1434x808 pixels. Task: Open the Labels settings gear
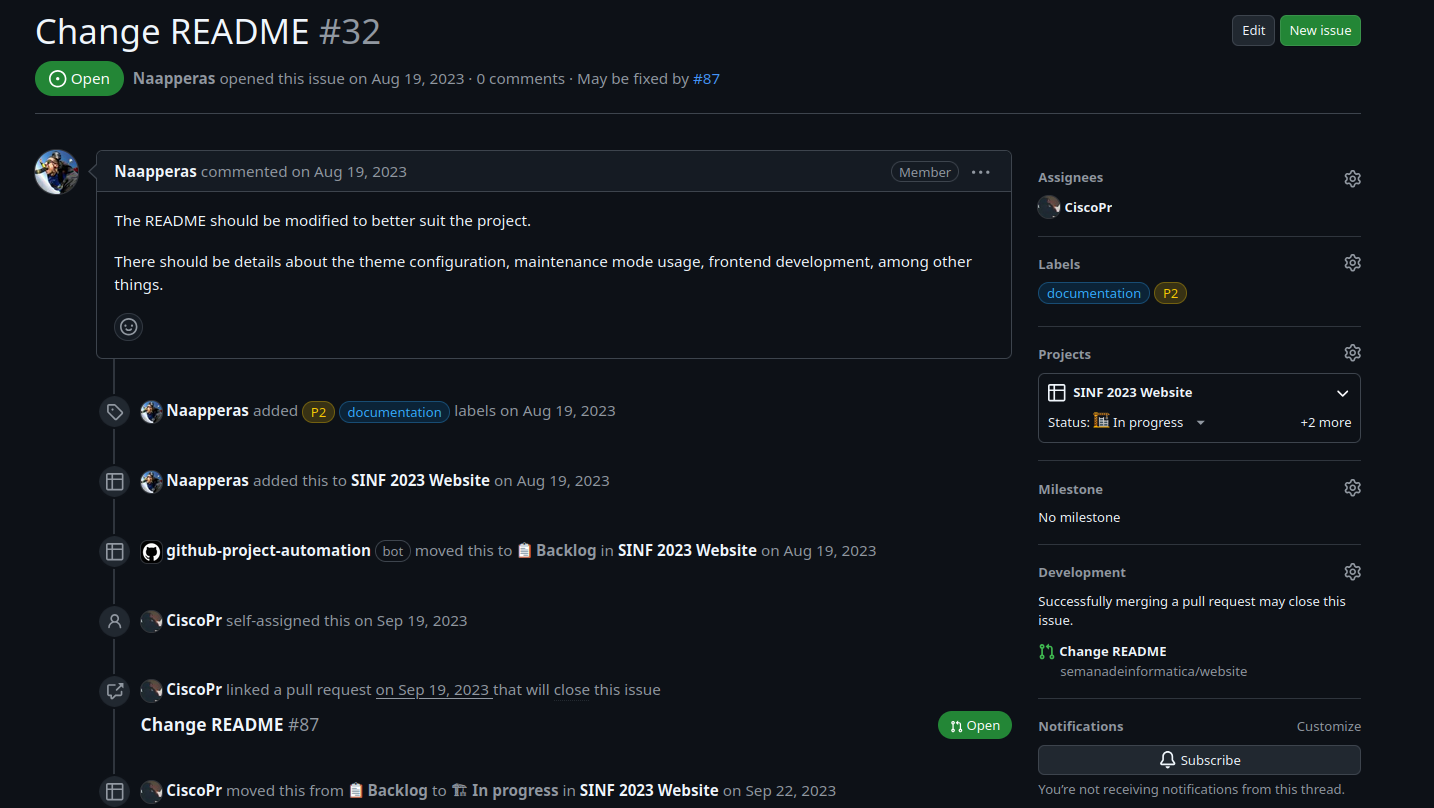point(1352,263)
